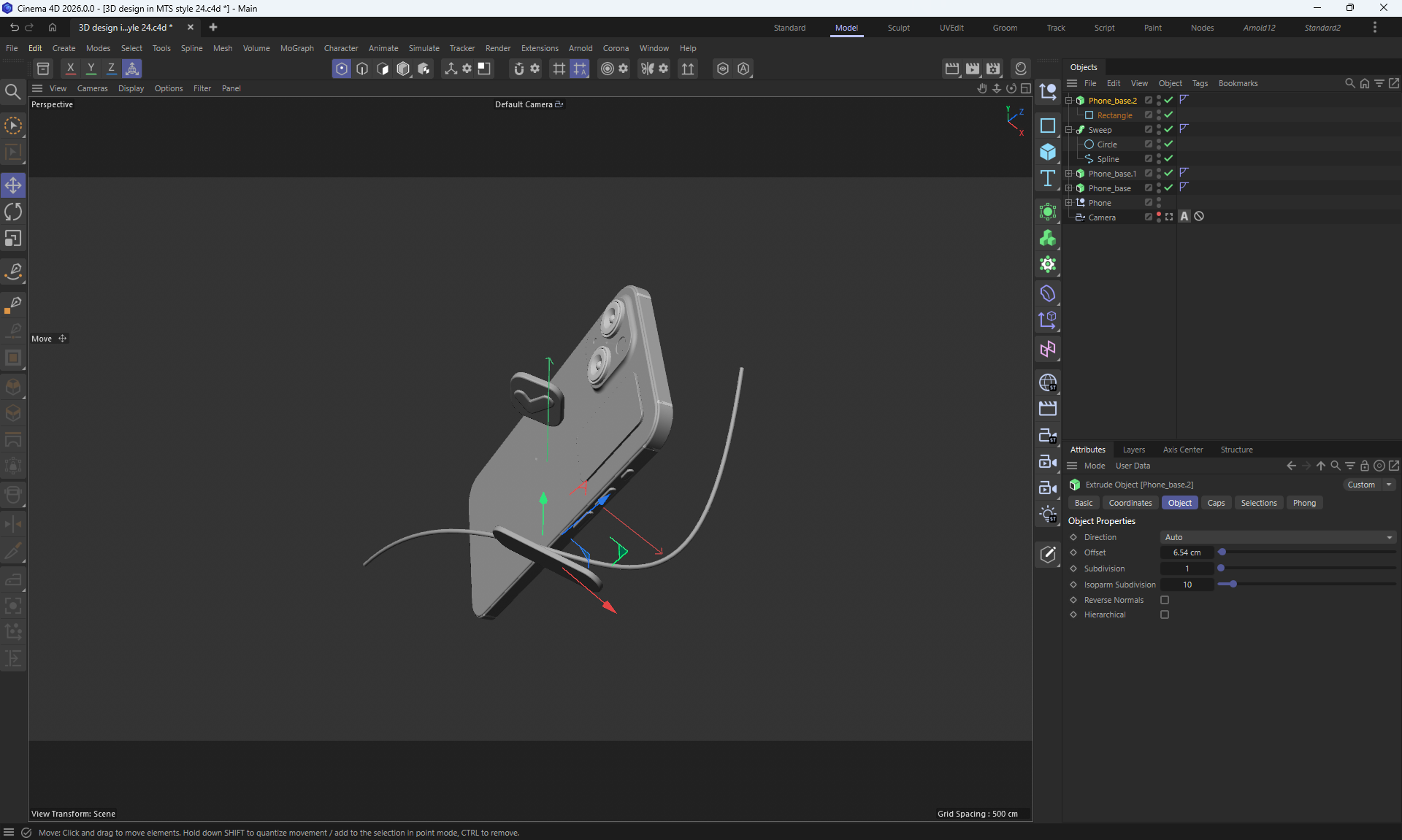1402x840 pixels.
Task: Open the Direction dropdown set to Auto
Action: (x=1277, y=537)
